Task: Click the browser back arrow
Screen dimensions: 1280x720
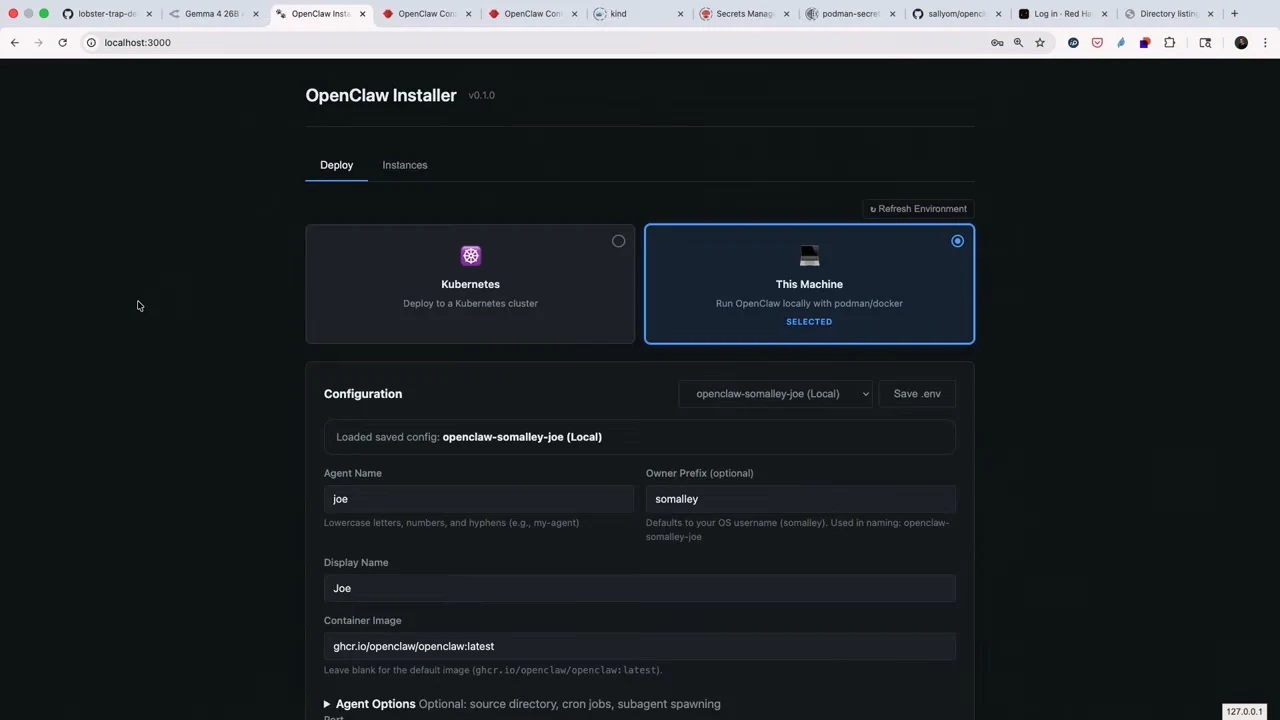Action: point(14,42)
